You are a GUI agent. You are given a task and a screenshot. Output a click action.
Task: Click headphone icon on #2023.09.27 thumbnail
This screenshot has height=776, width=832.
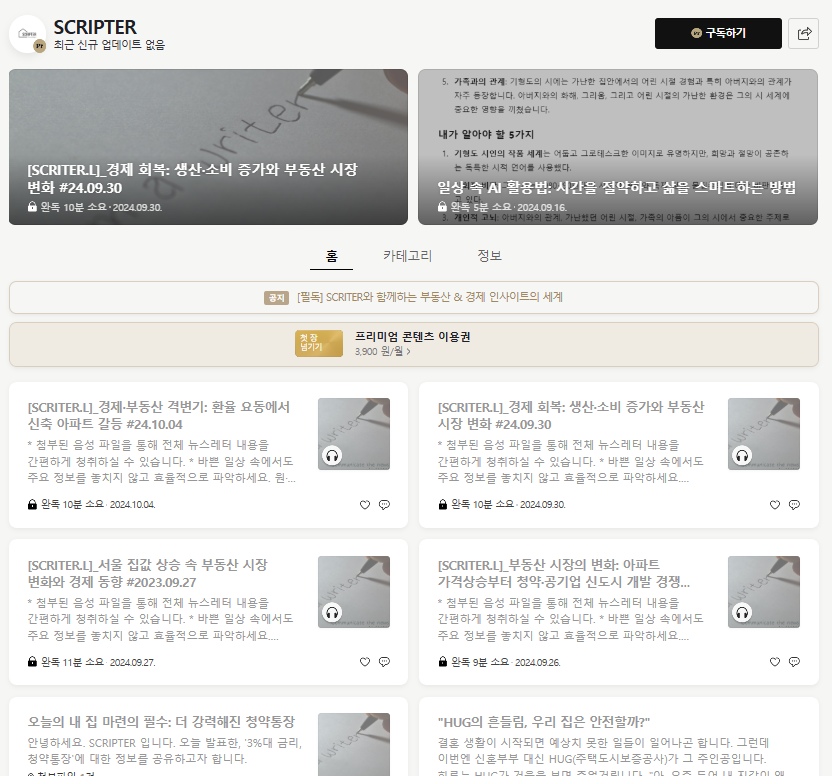(332, 613)
